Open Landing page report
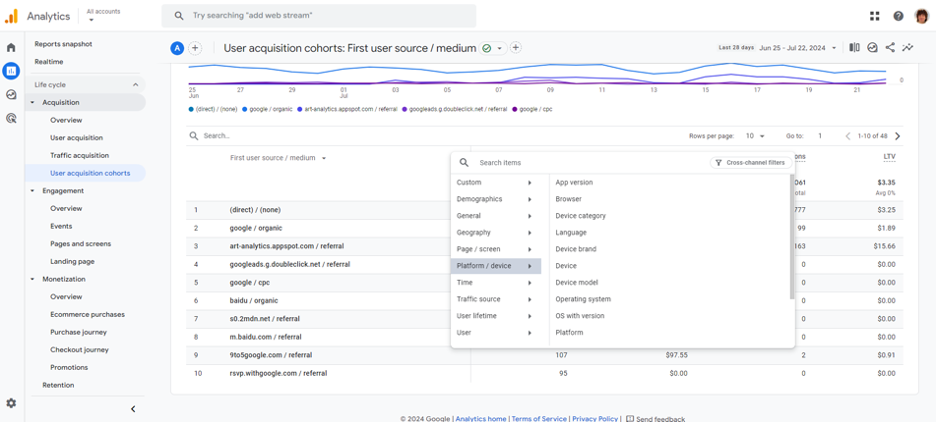Image resolution: width=936 pixels, height=422 pixels. click(72, 261)
